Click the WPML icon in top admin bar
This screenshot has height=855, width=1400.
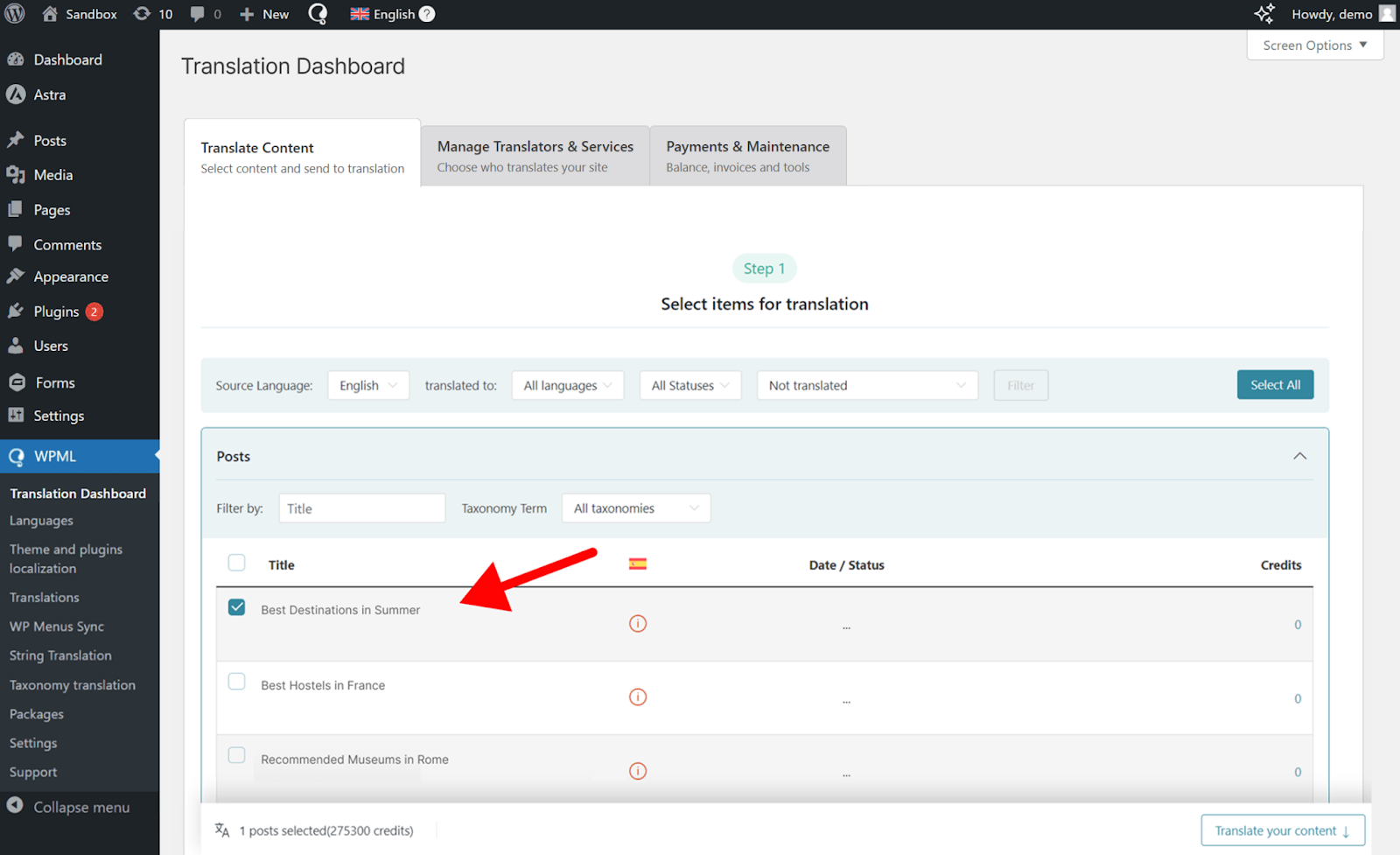point(318,14)
